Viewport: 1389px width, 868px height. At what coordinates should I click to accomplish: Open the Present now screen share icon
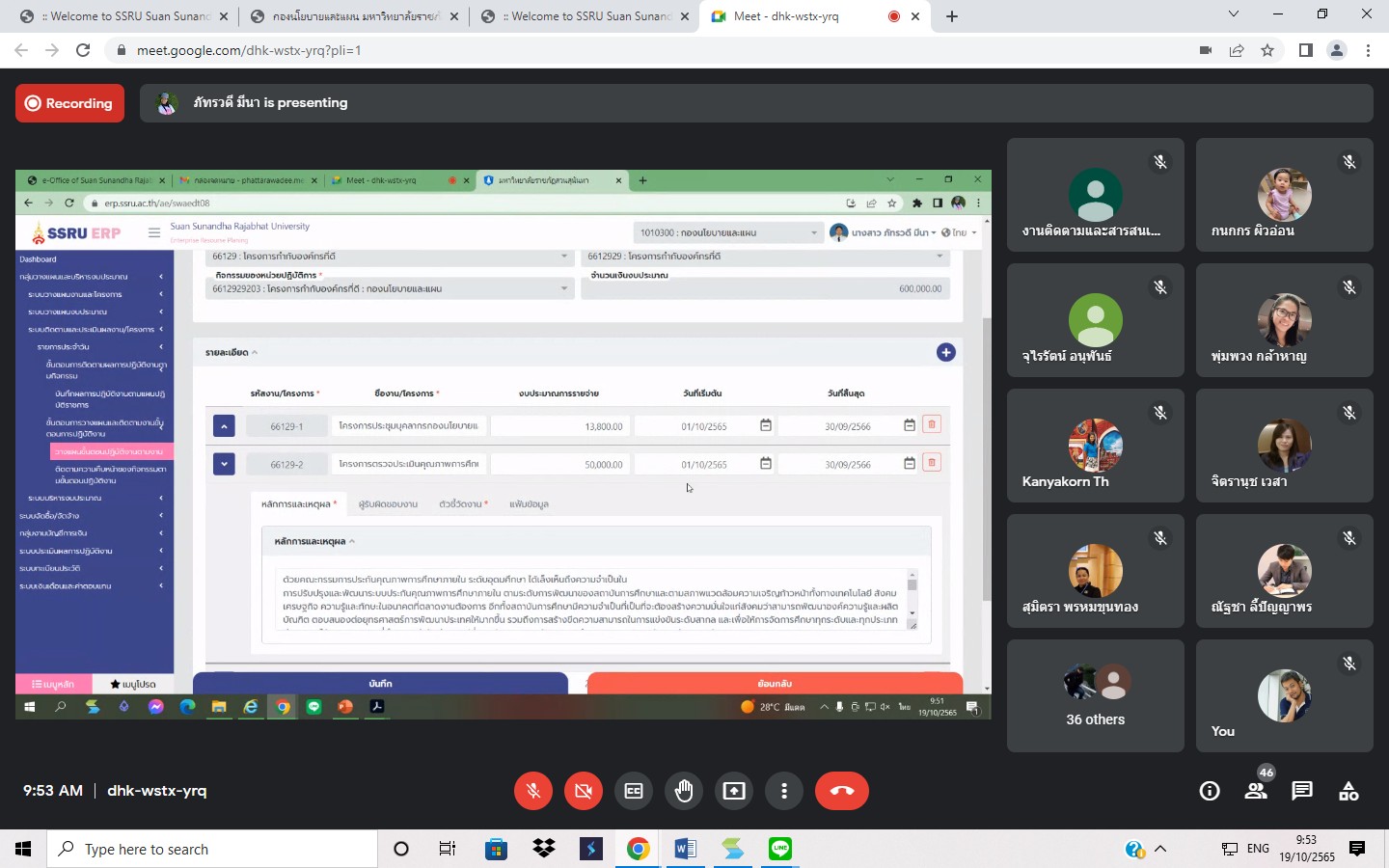734,791
